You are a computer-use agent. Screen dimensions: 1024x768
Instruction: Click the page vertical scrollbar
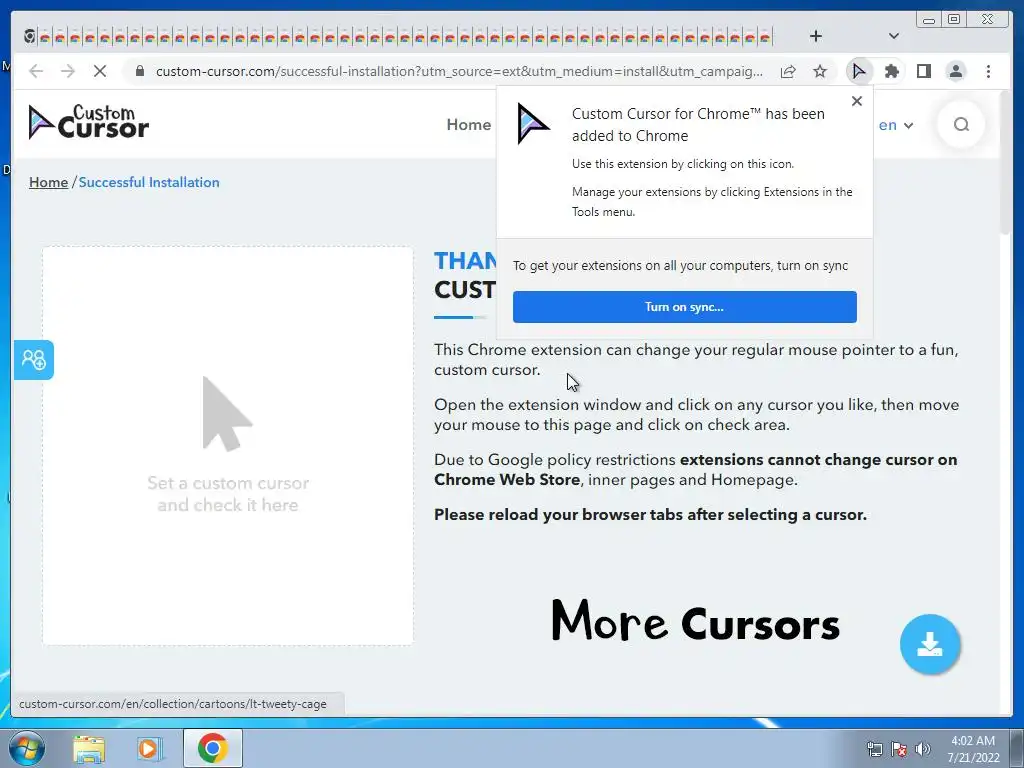coord(1006,163)
